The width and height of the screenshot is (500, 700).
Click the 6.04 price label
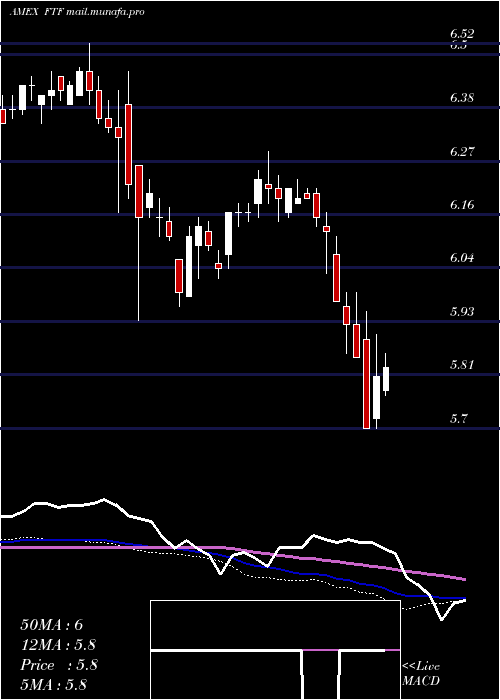(462, 258)
